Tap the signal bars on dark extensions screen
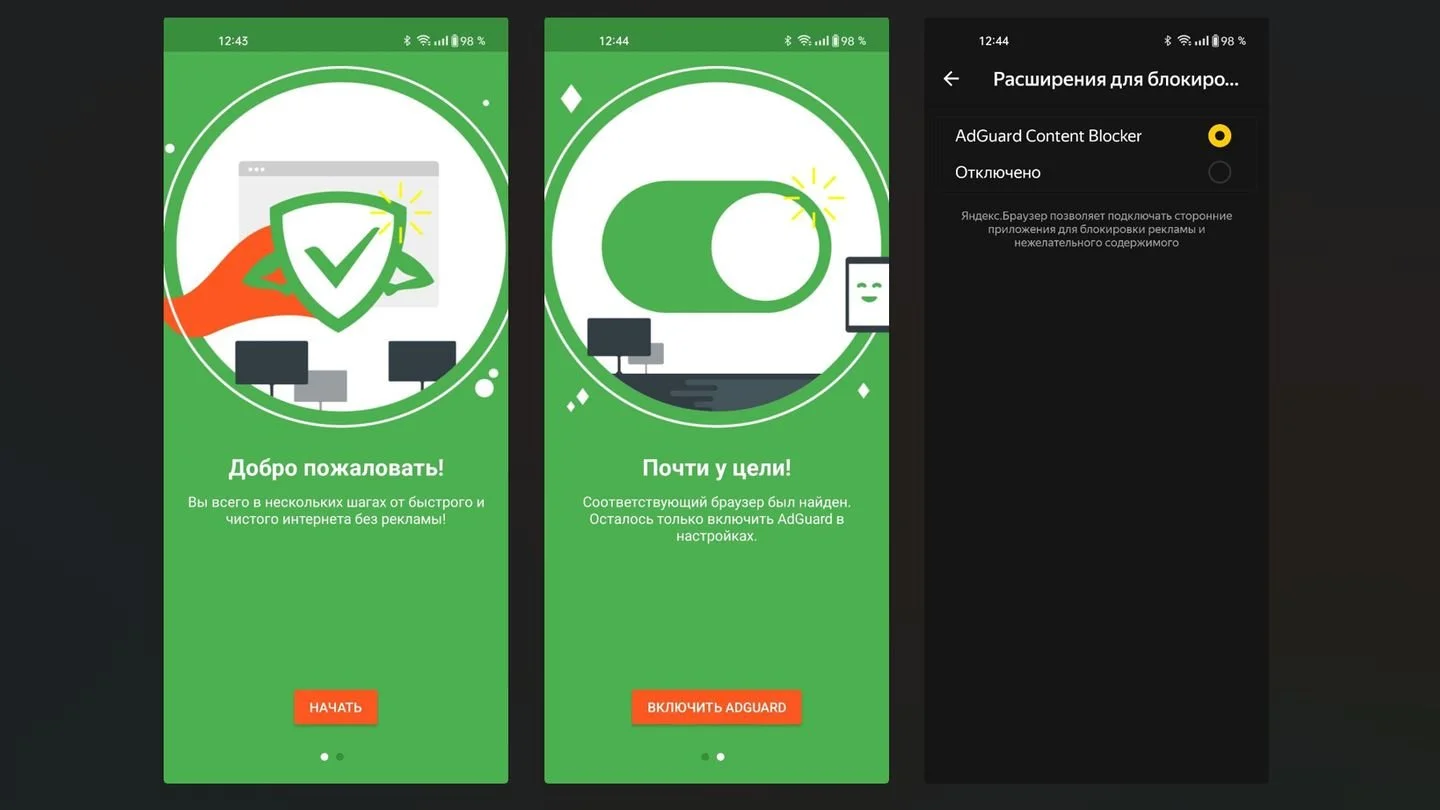This screenshot has height=810, width=1440. tap(1201, 41)
